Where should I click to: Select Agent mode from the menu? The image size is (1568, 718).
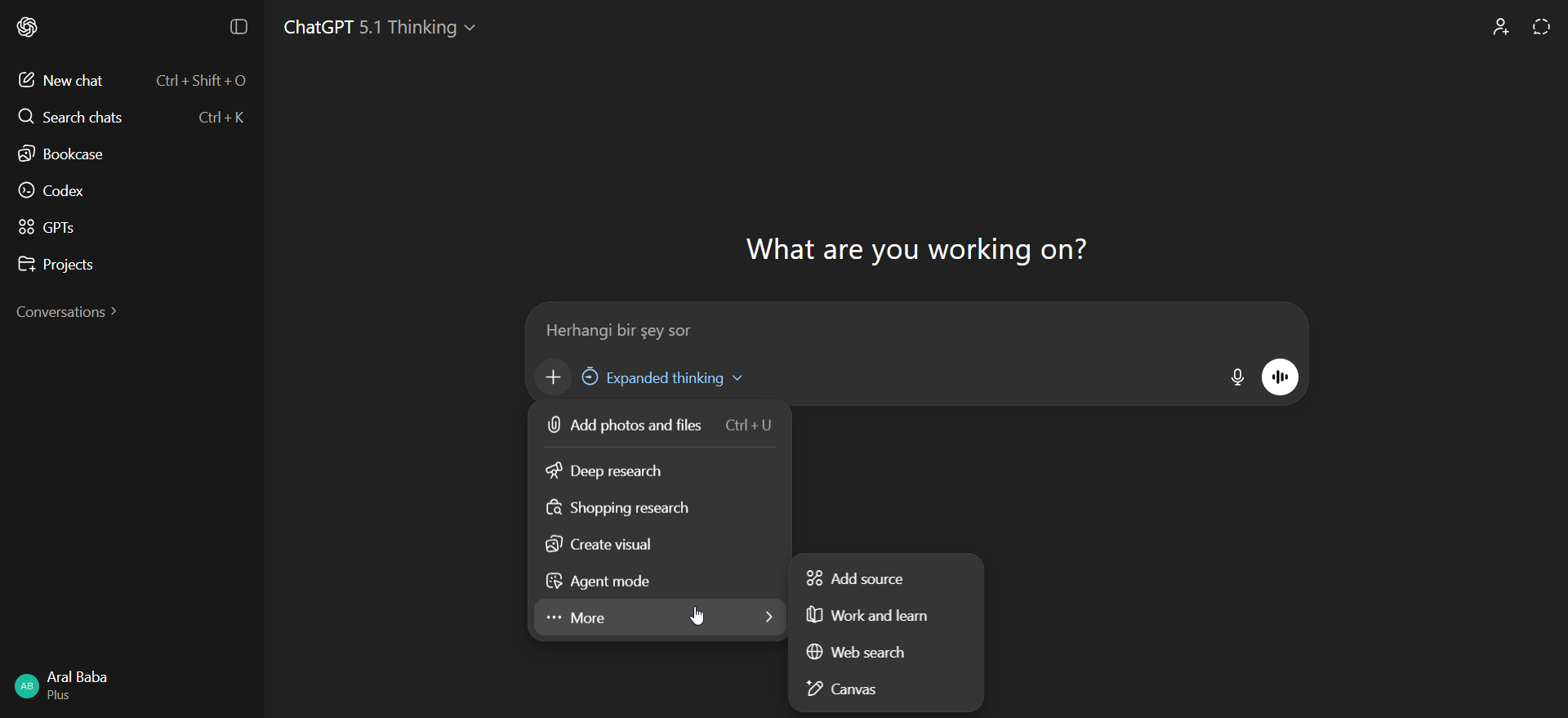tap(609, 582)
